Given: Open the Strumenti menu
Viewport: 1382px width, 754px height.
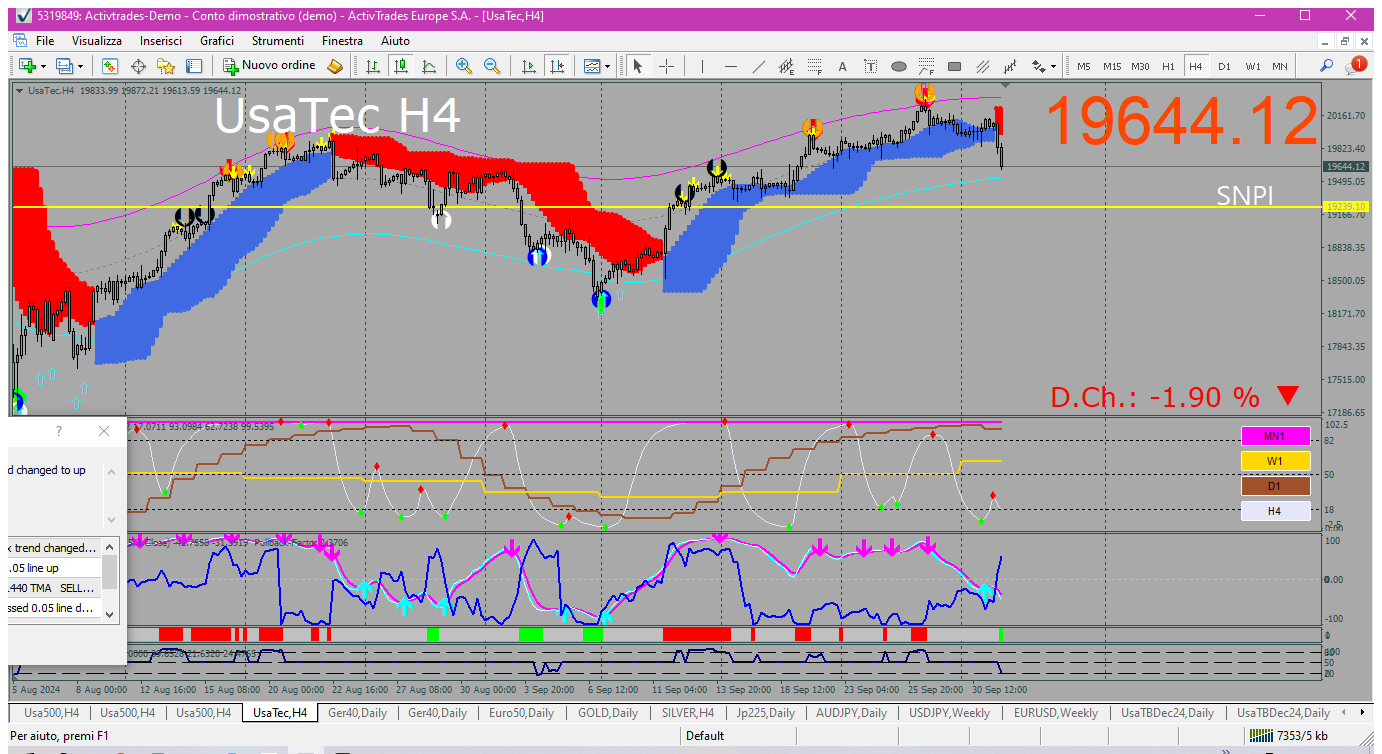Looking at the screenshot, I should coord(278,41).
